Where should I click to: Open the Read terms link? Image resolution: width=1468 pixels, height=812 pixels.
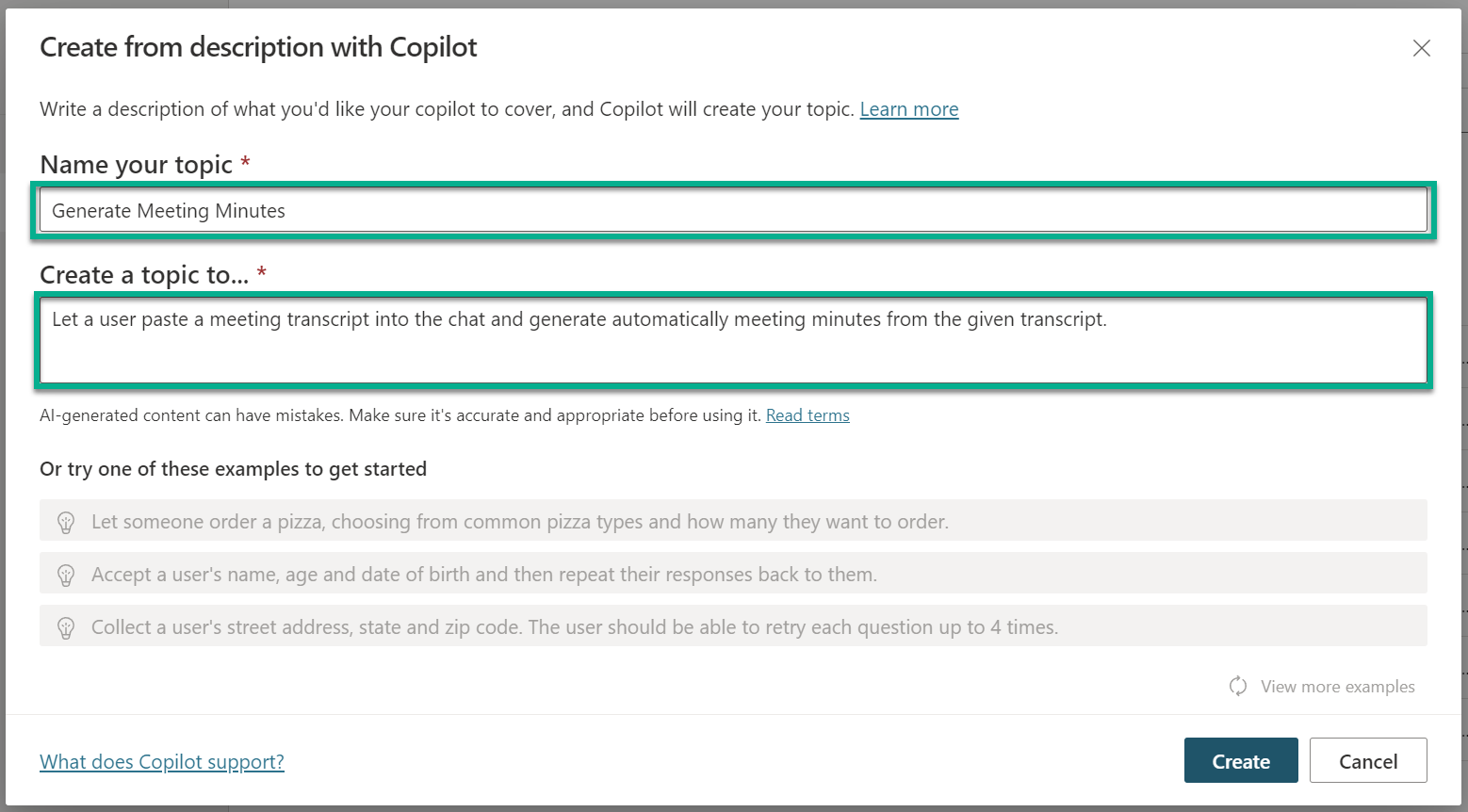pos(807,414)
